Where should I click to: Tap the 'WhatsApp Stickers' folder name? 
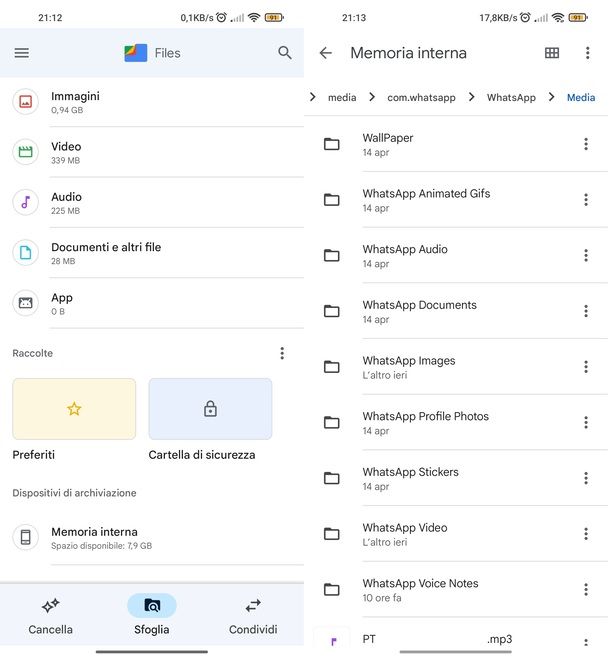click(411, 472)
